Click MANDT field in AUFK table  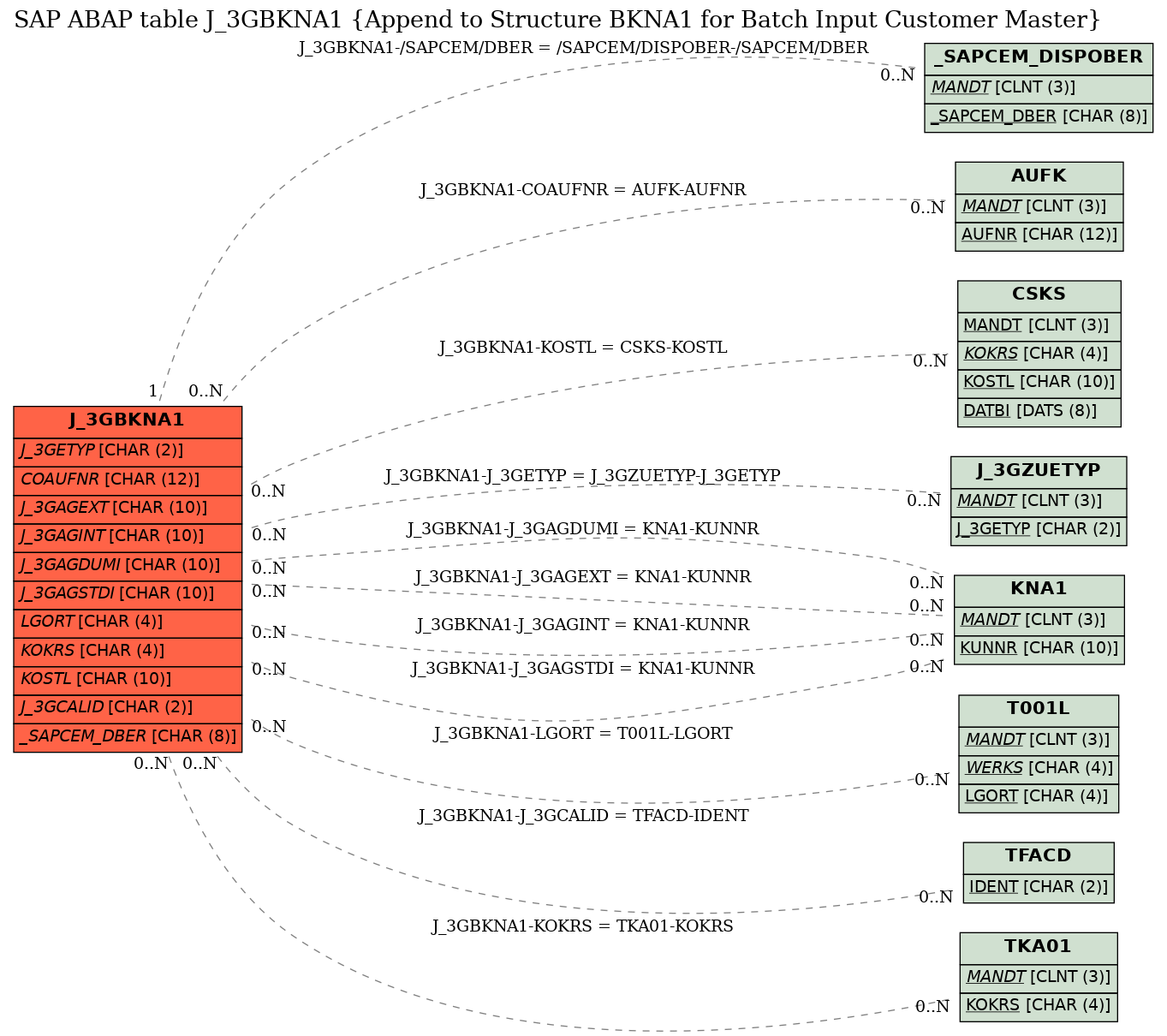1039,207
